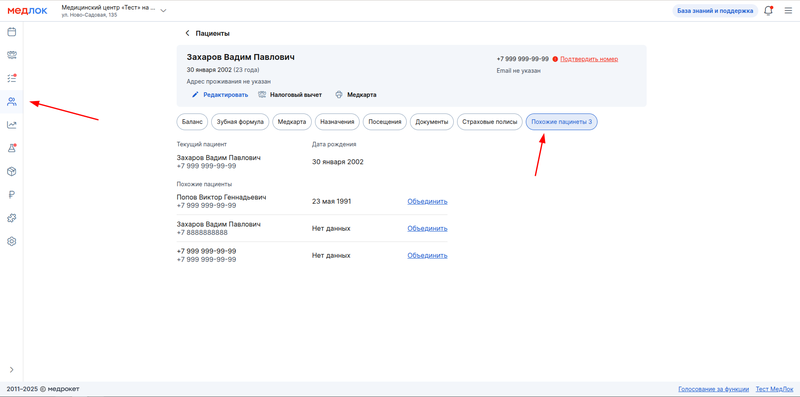Open the ruble finance sidebar icon
This screenshot has height=397, width=800.
pyautogui.click(x=11, y=194)
